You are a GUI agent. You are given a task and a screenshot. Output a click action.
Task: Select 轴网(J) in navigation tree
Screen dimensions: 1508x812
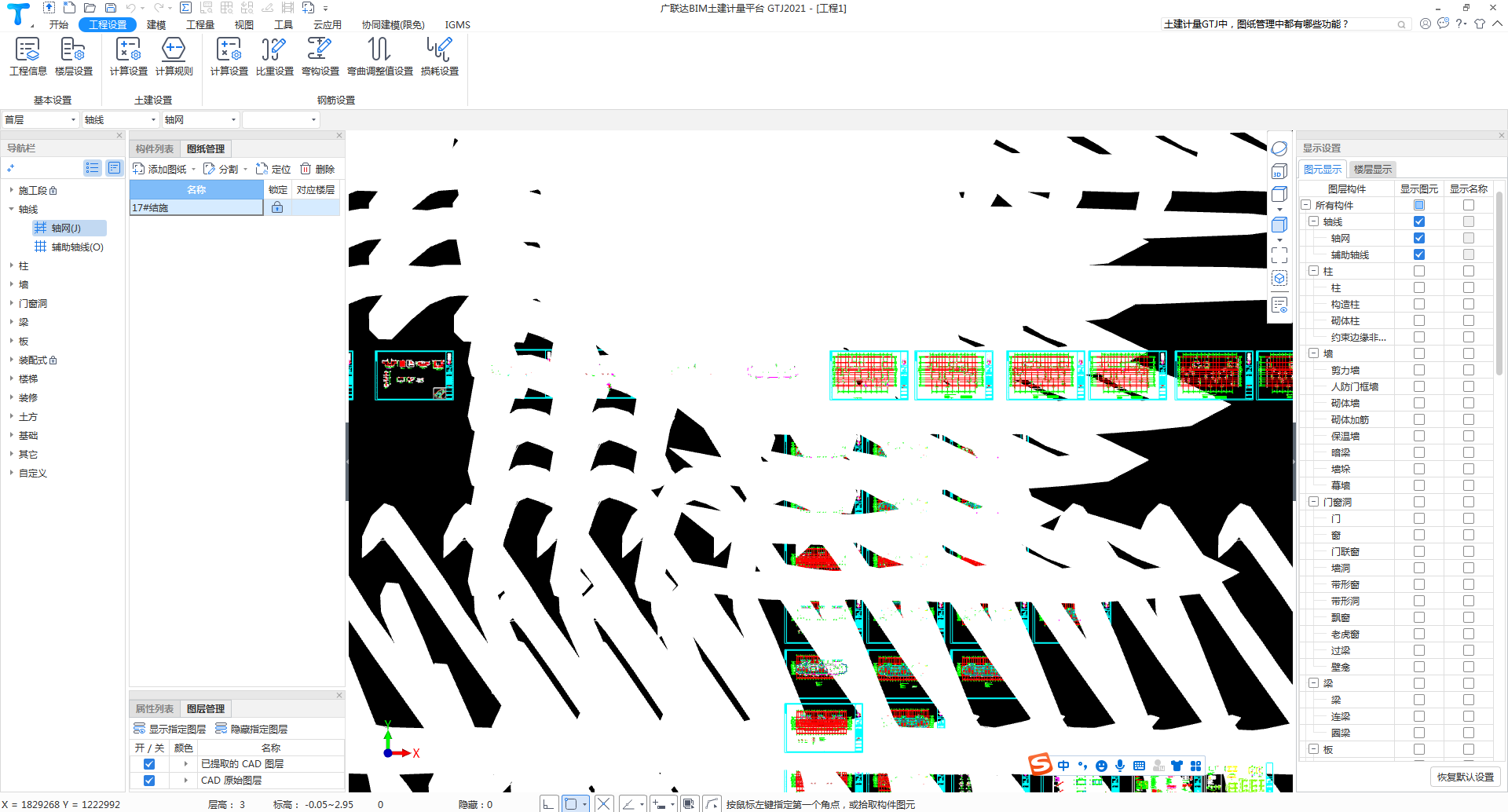(69, 228)
